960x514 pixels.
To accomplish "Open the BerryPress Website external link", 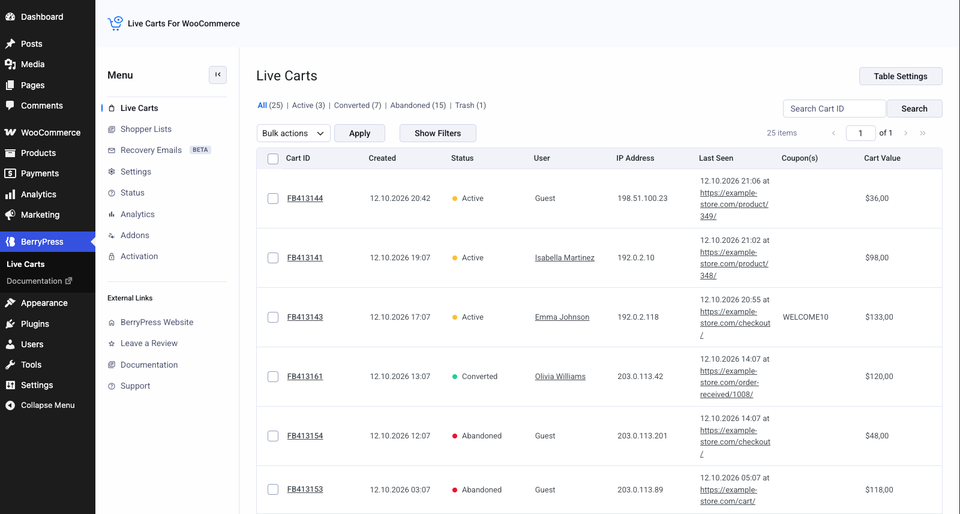I will (x=157, y=322).
